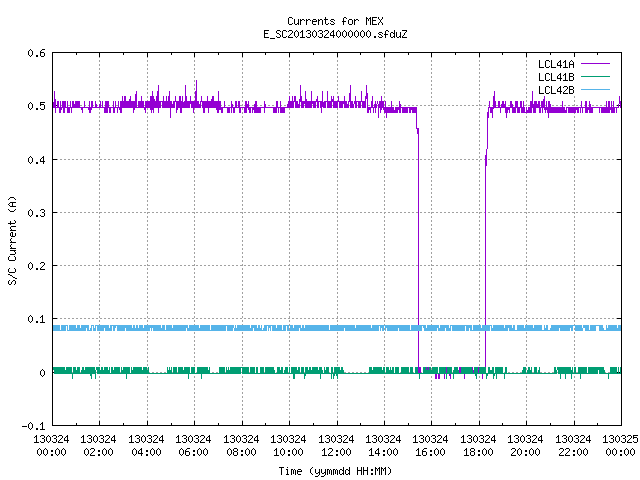Click the y-axis label 'S/C Current (A)'

pyautogui.click(x=12, y=241)
